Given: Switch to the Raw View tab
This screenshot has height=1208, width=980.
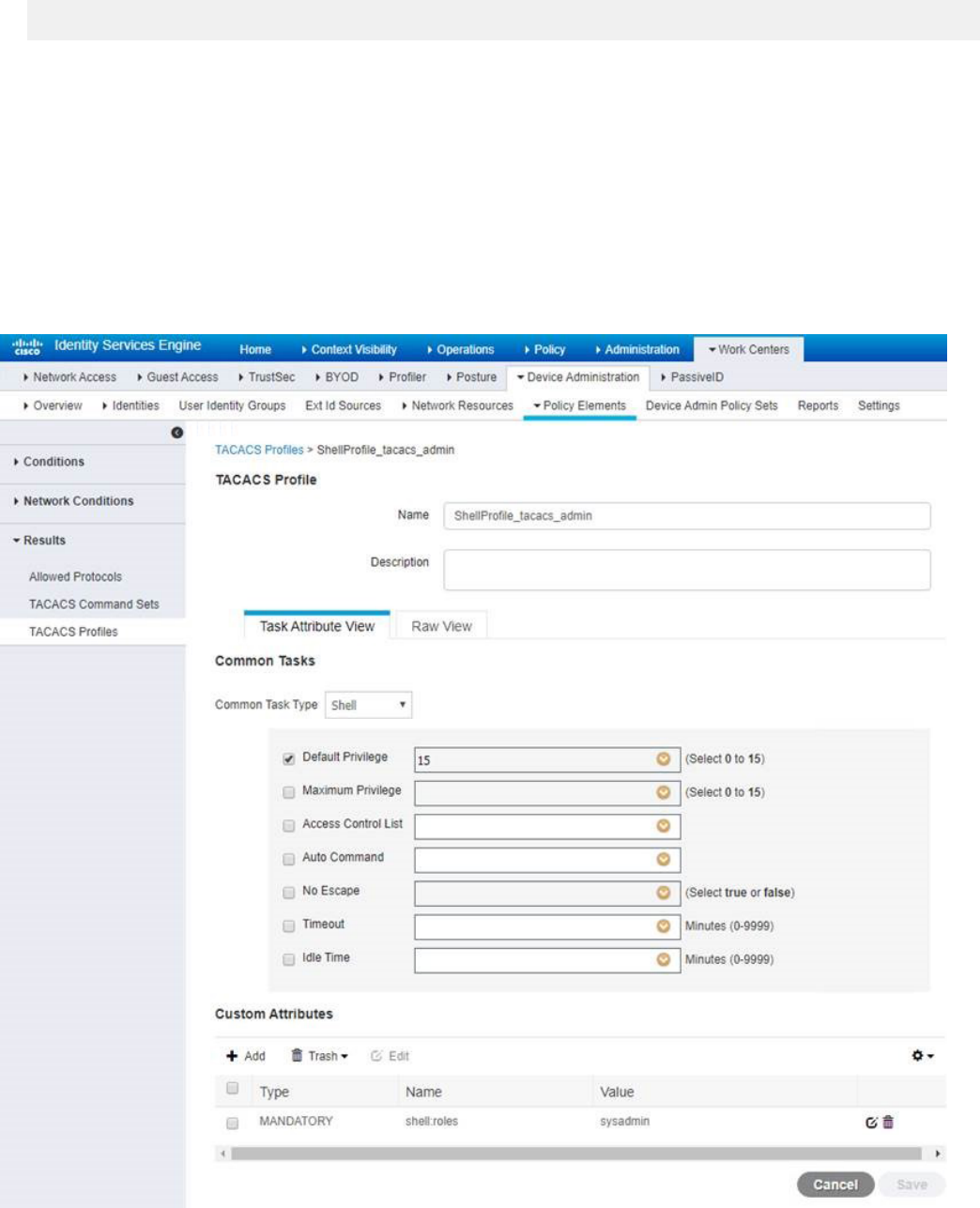Looking at the screenshot, I should click(x=441, y=626).
